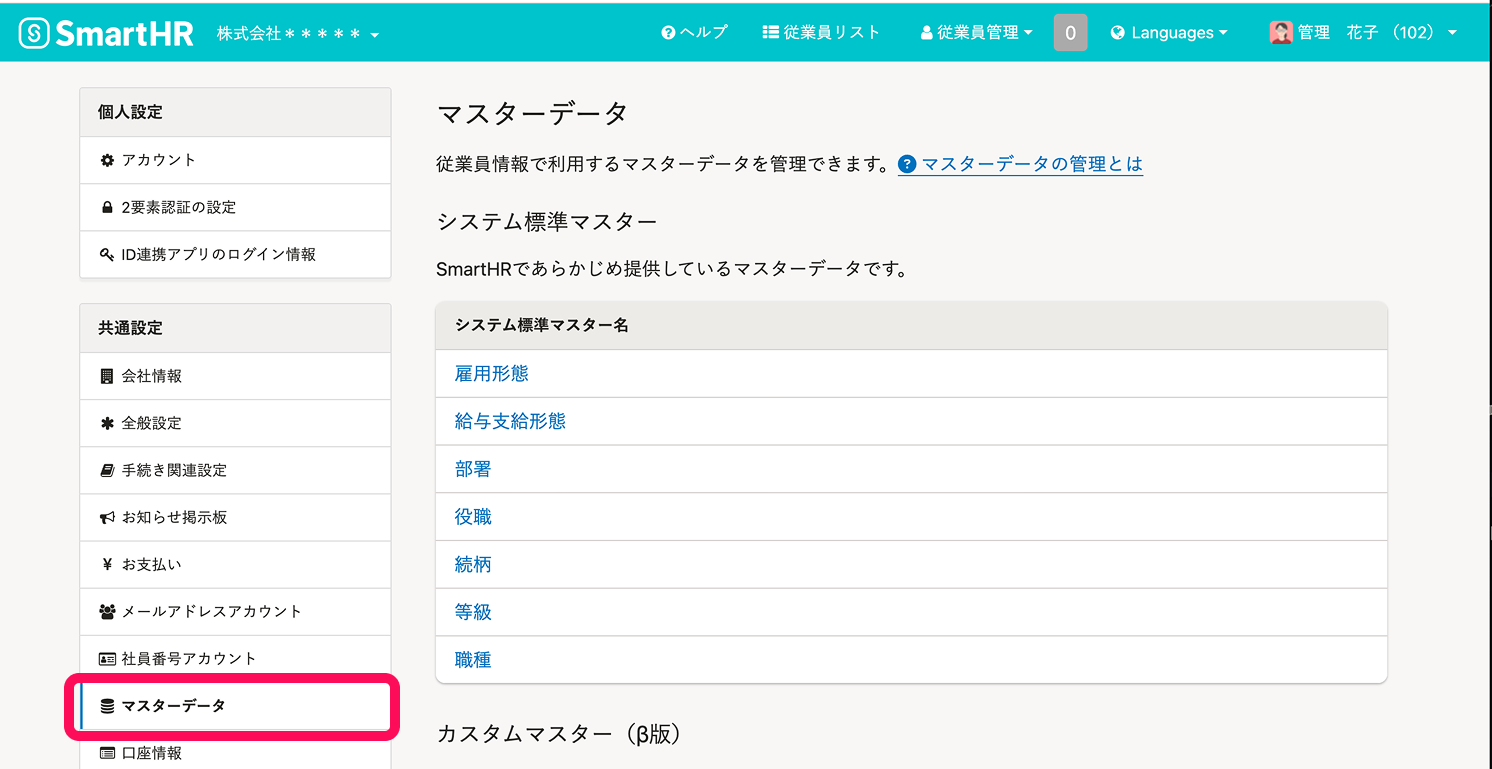Select 口座情報 in the sidebar
Screen dimensions: 1492x769
click(151, 753)
